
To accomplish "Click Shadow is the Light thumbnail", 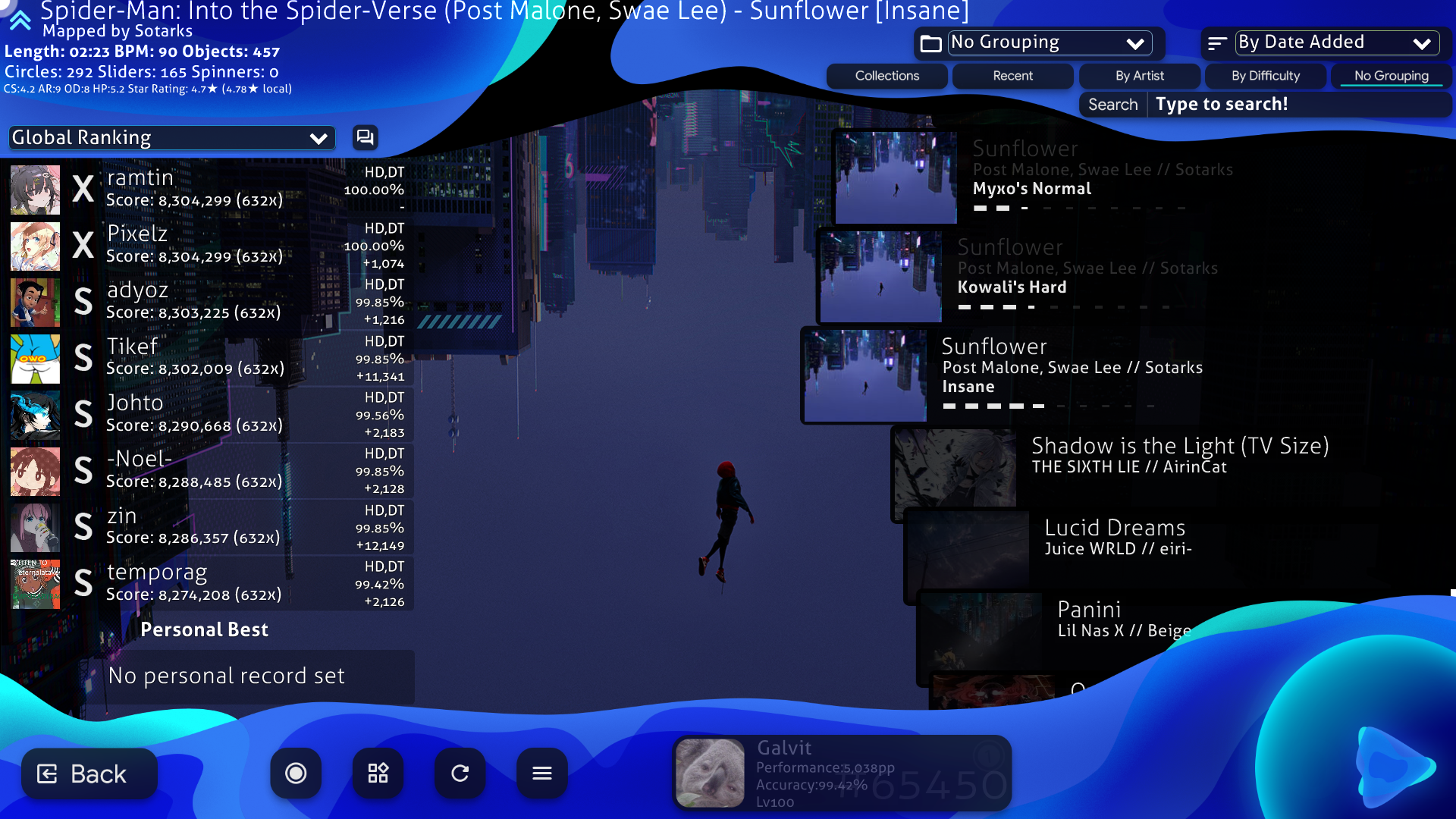I will click(955, 475).
